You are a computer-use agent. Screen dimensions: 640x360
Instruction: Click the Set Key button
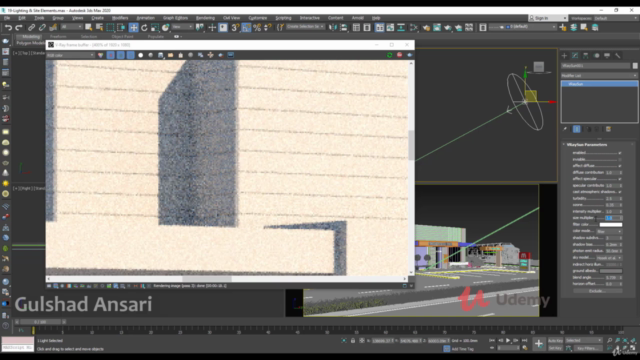(x=555, y=348)
